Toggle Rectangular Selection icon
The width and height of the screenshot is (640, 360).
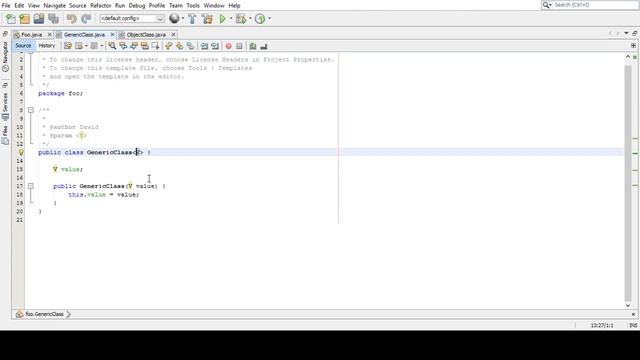point(156,46)
